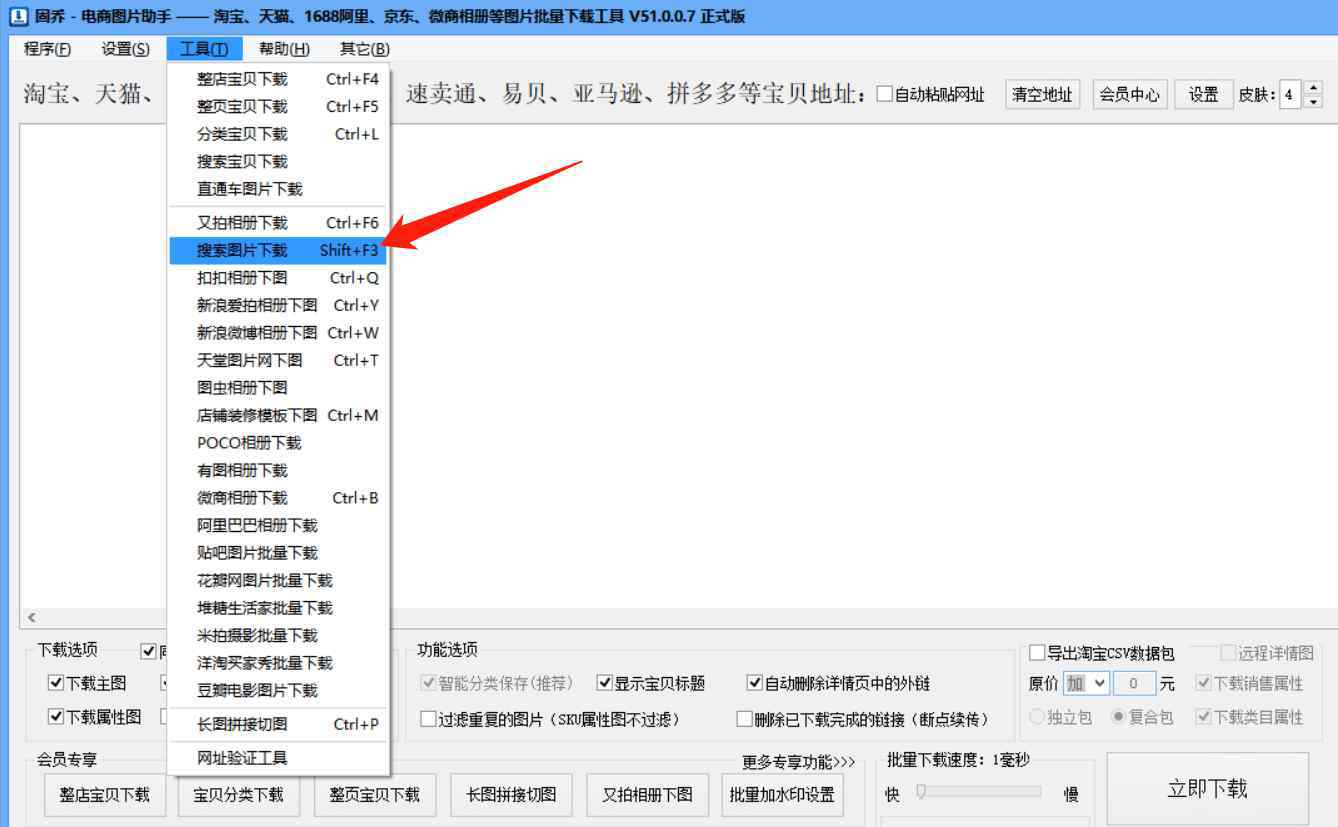Enable 过滤重复的图片 checkbox
This screenshot has height=827, width=1338.
(428, 719)
